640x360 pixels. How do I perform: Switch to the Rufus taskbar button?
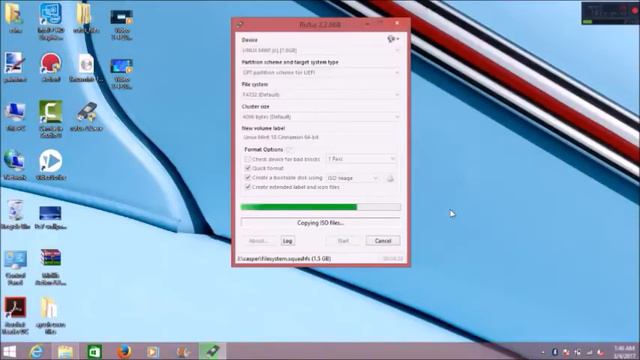(x=212, y=351)
